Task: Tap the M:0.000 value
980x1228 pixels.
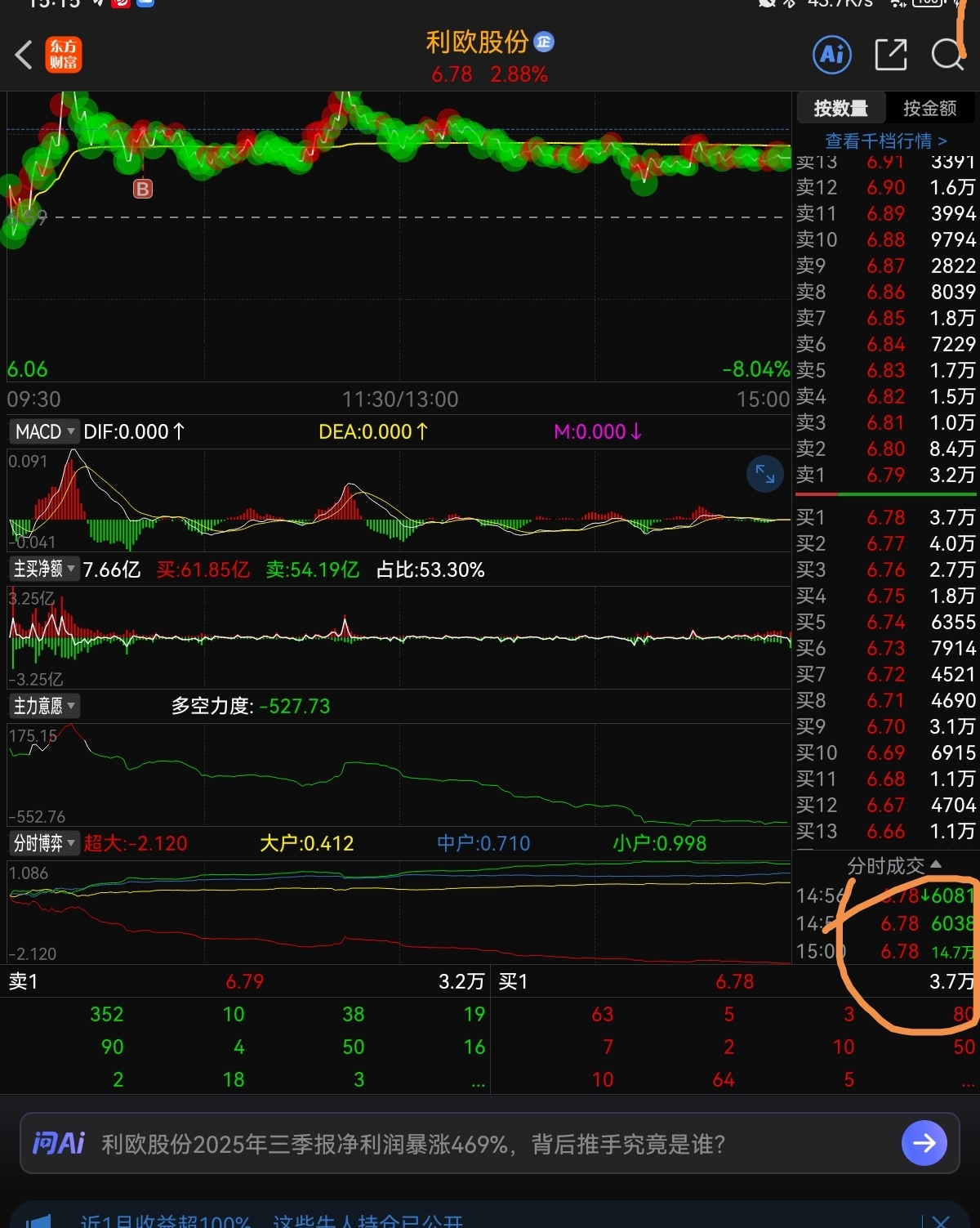Action: (x=598, y=431)
